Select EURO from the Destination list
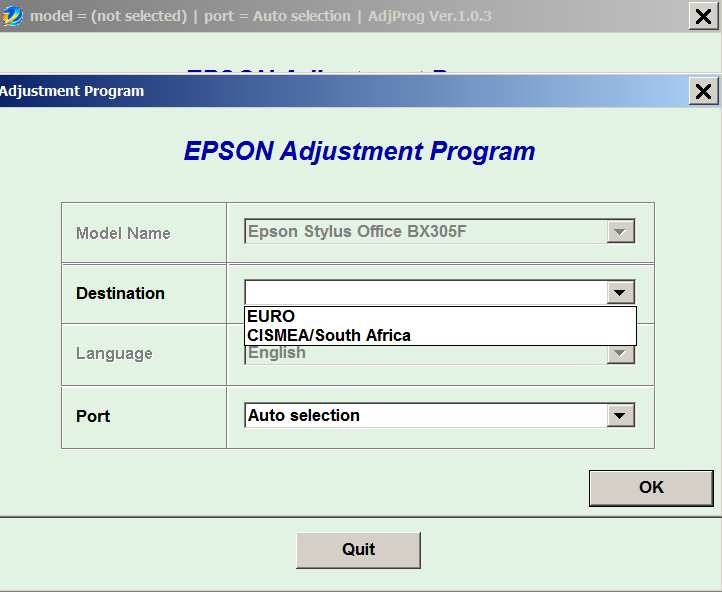 pyautogui.click(x=440, y=316)
